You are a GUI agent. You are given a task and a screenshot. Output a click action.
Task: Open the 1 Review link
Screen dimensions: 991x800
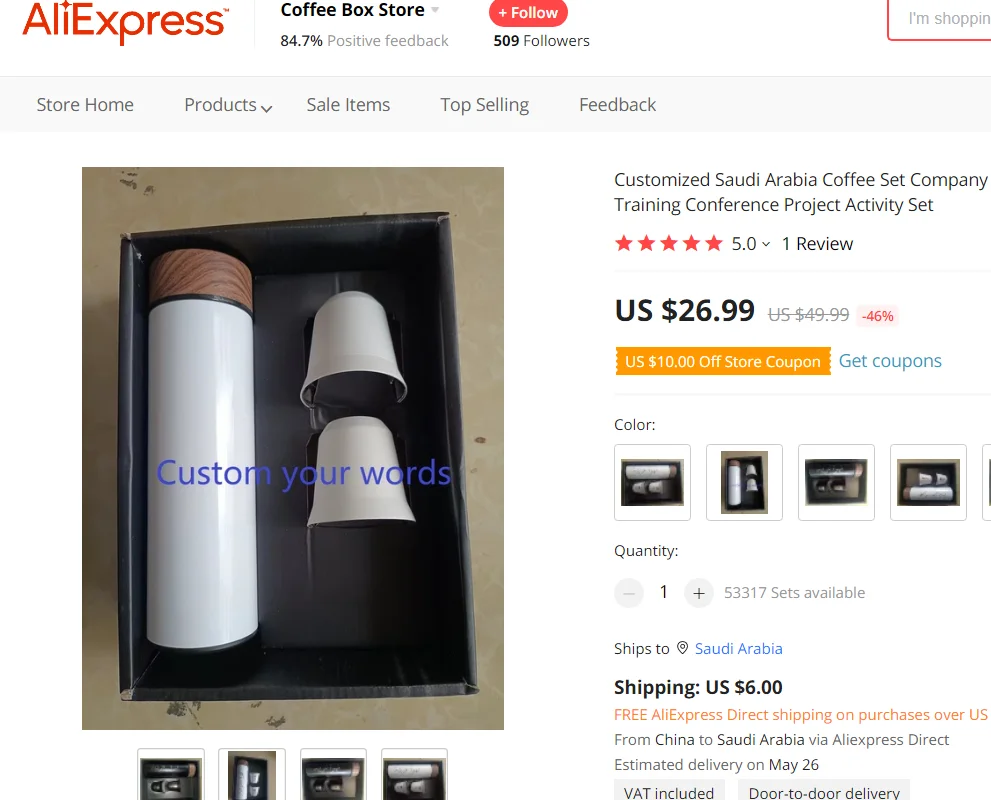[x=817, y=244]
